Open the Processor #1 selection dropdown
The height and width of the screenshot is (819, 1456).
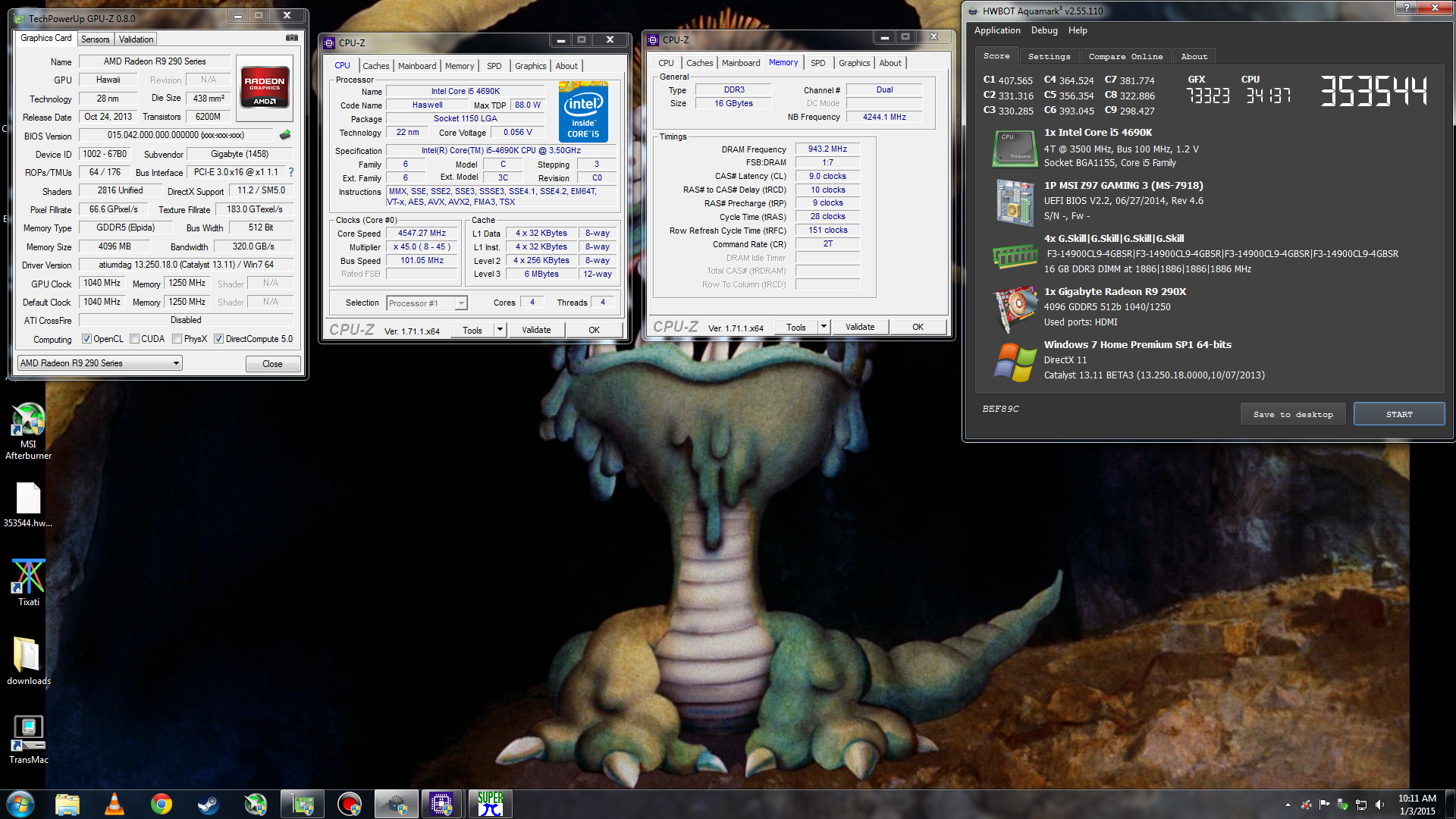coord(427,303)
